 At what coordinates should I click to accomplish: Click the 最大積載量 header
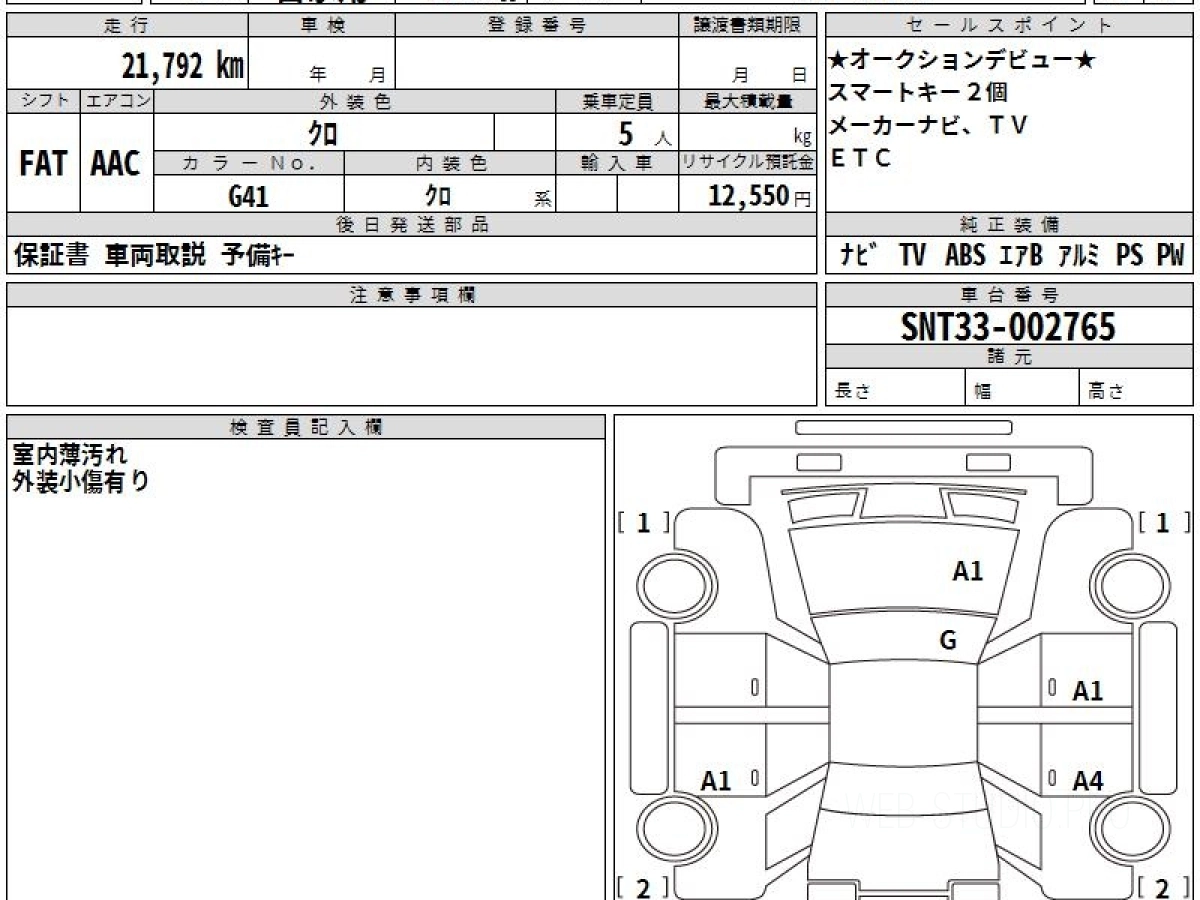749,101
